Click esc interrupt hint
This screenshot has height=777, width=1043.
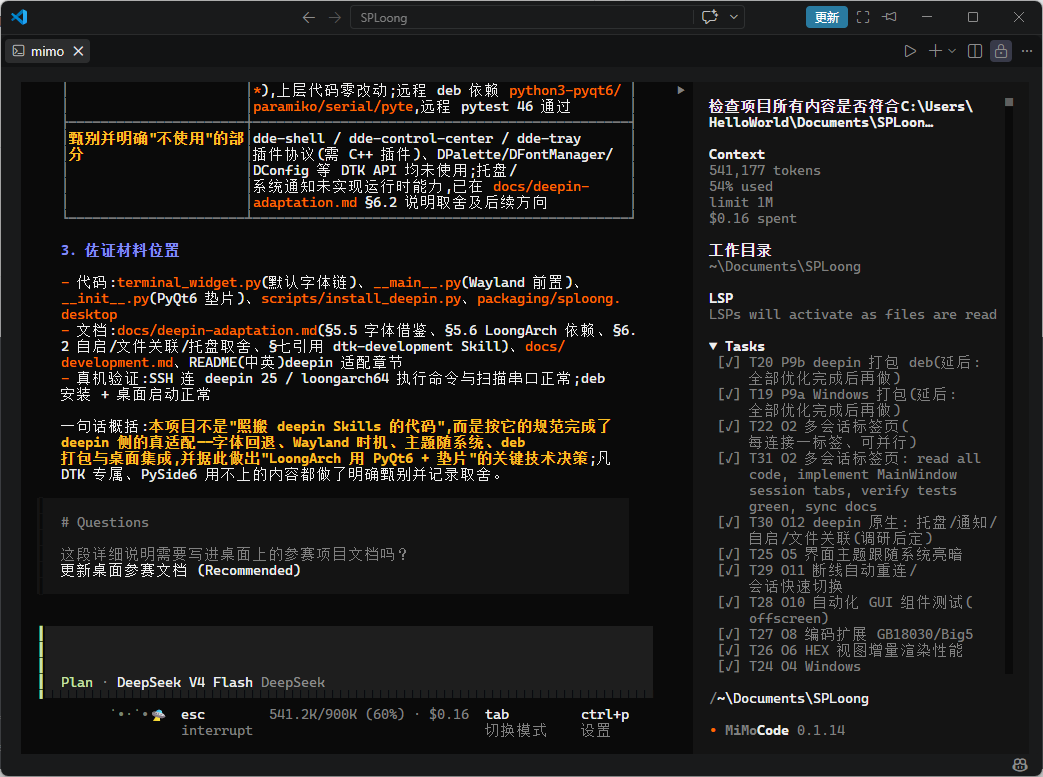click(217, 722)
